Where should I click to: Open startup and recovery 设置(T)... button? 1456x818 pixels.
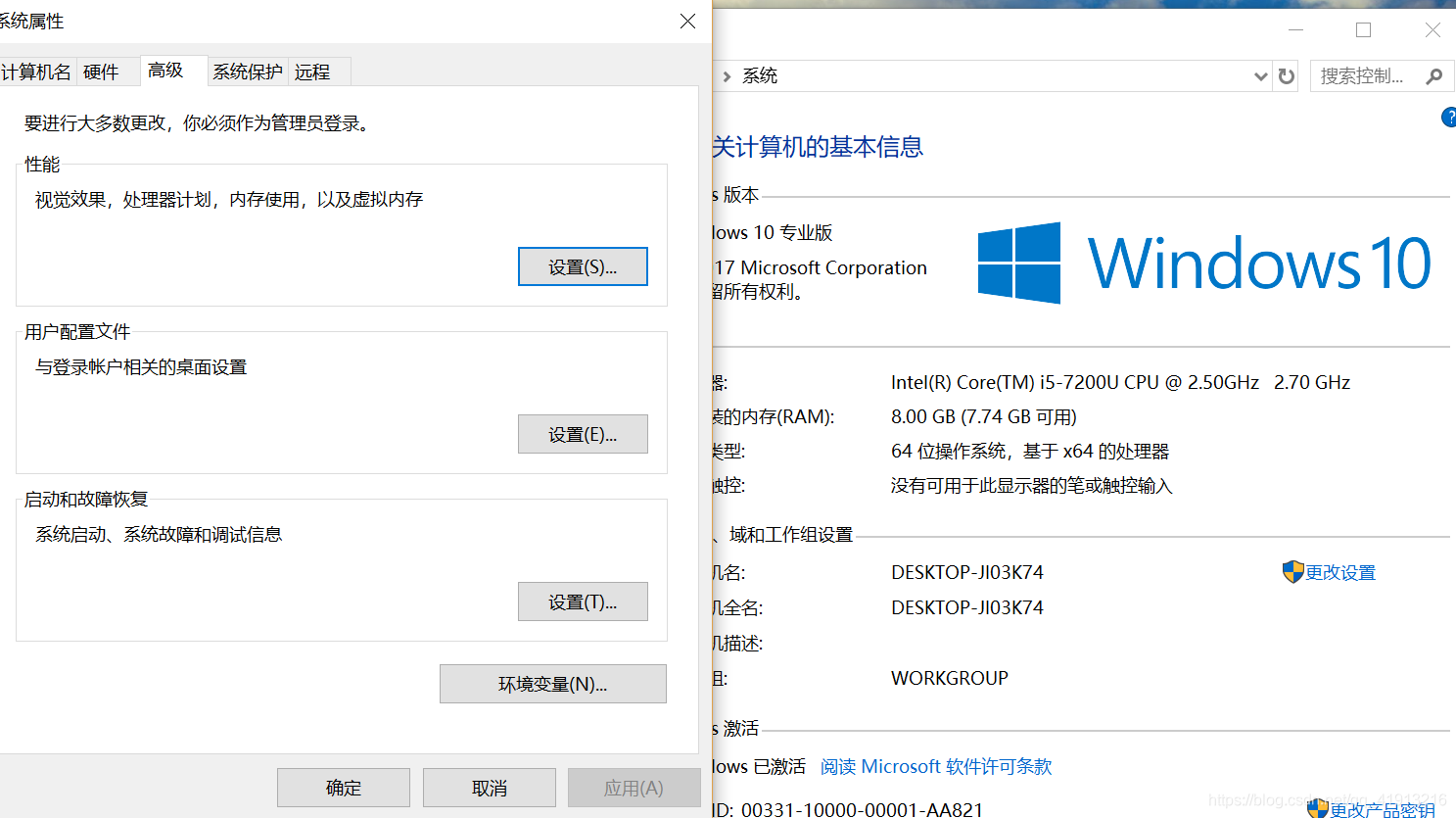(x=583, y=601)
